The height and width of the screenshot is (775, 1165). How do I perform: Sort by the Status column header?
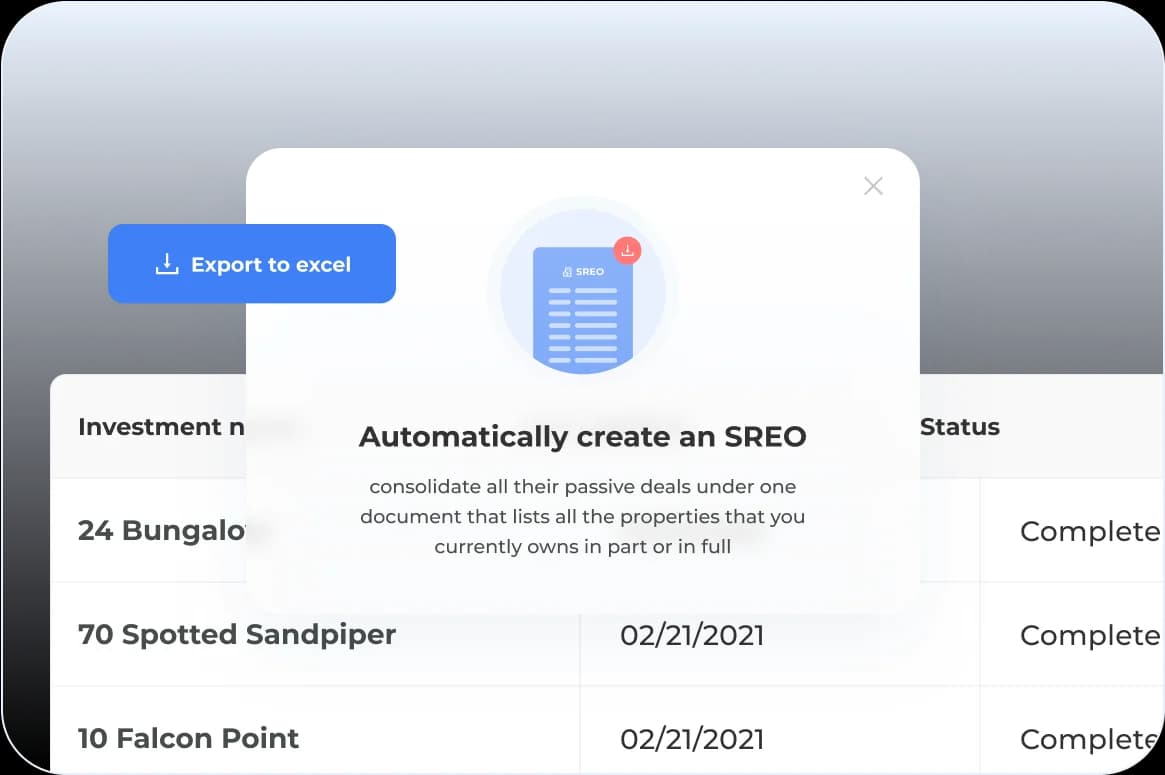960,427
